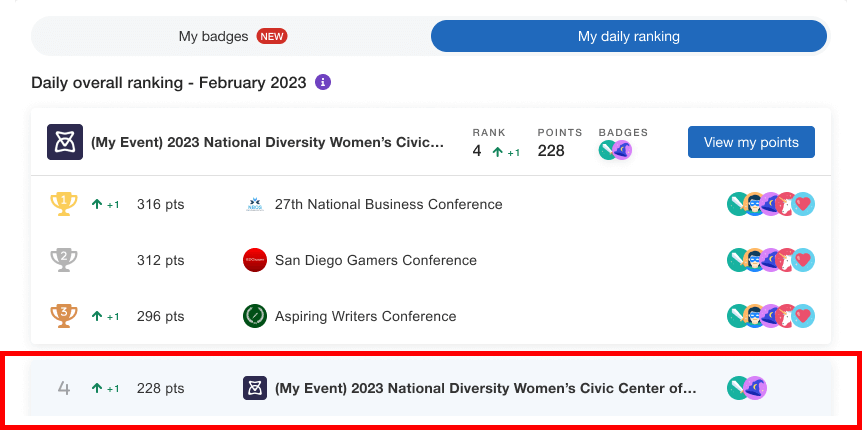Click the heart badge in the Business Conference row
862x430 pixels.
tap(804, 204)
